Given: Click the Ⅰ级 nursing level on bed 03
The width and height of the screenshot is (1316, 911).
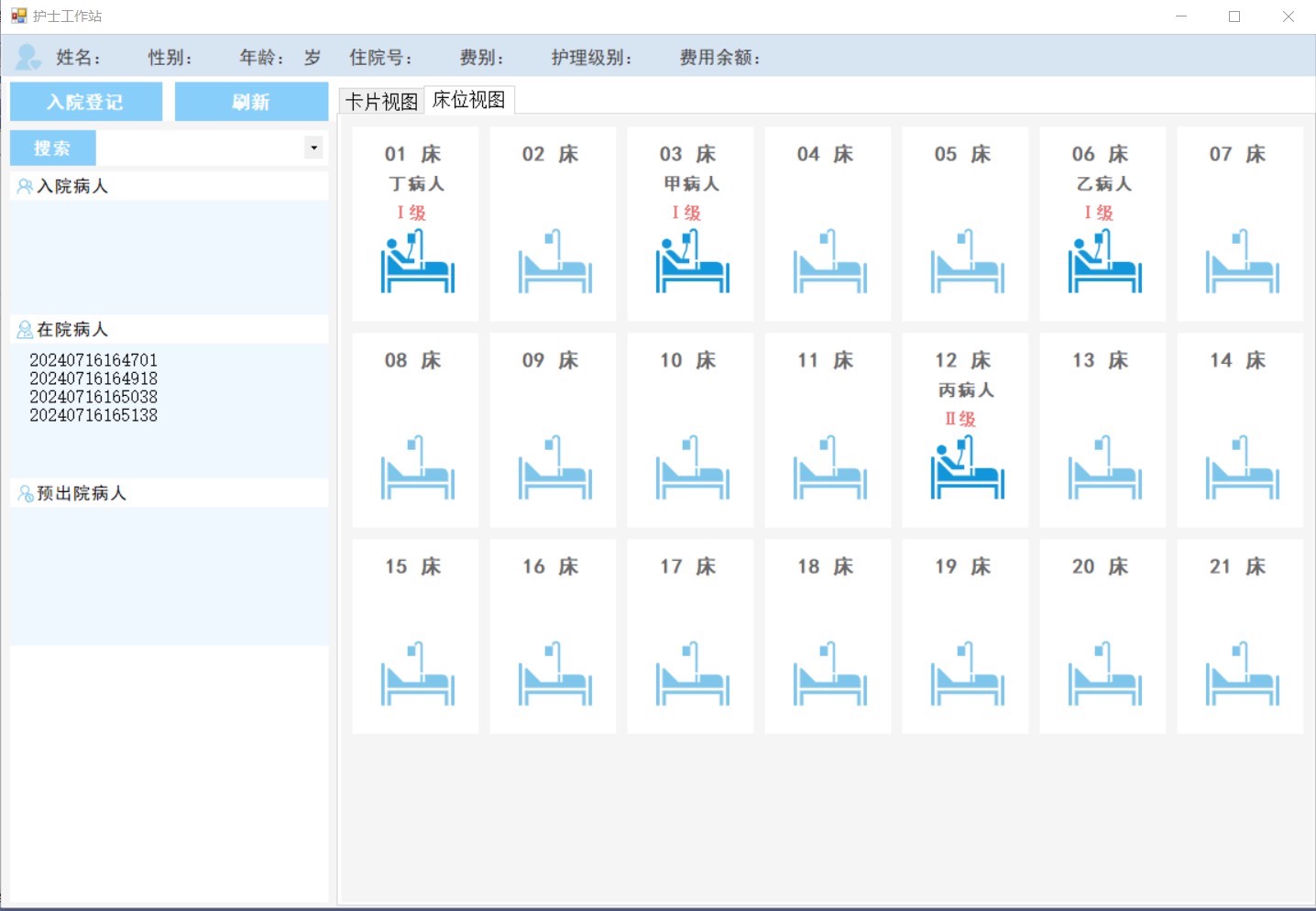Looking at the screenshot, I should tap(686, 213).
